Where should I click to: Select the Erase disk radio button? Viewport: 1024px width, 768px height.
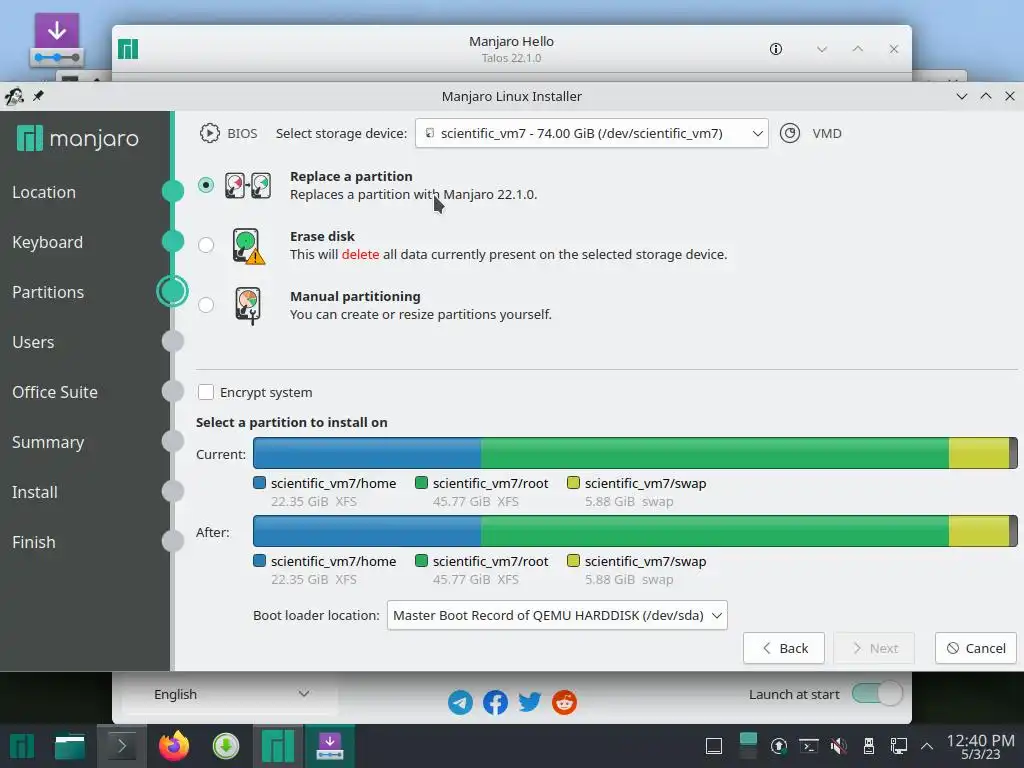point(206,245)
